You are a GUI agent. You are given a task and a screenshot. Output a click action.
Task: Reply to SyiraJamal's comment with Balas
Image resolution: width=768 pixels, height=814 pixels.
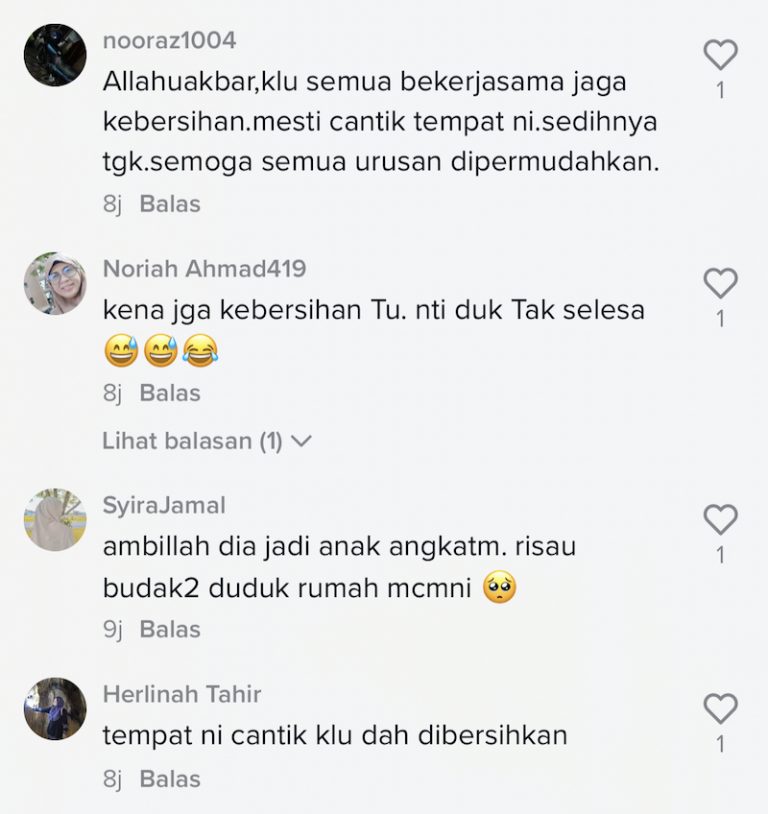click(170, 629)
